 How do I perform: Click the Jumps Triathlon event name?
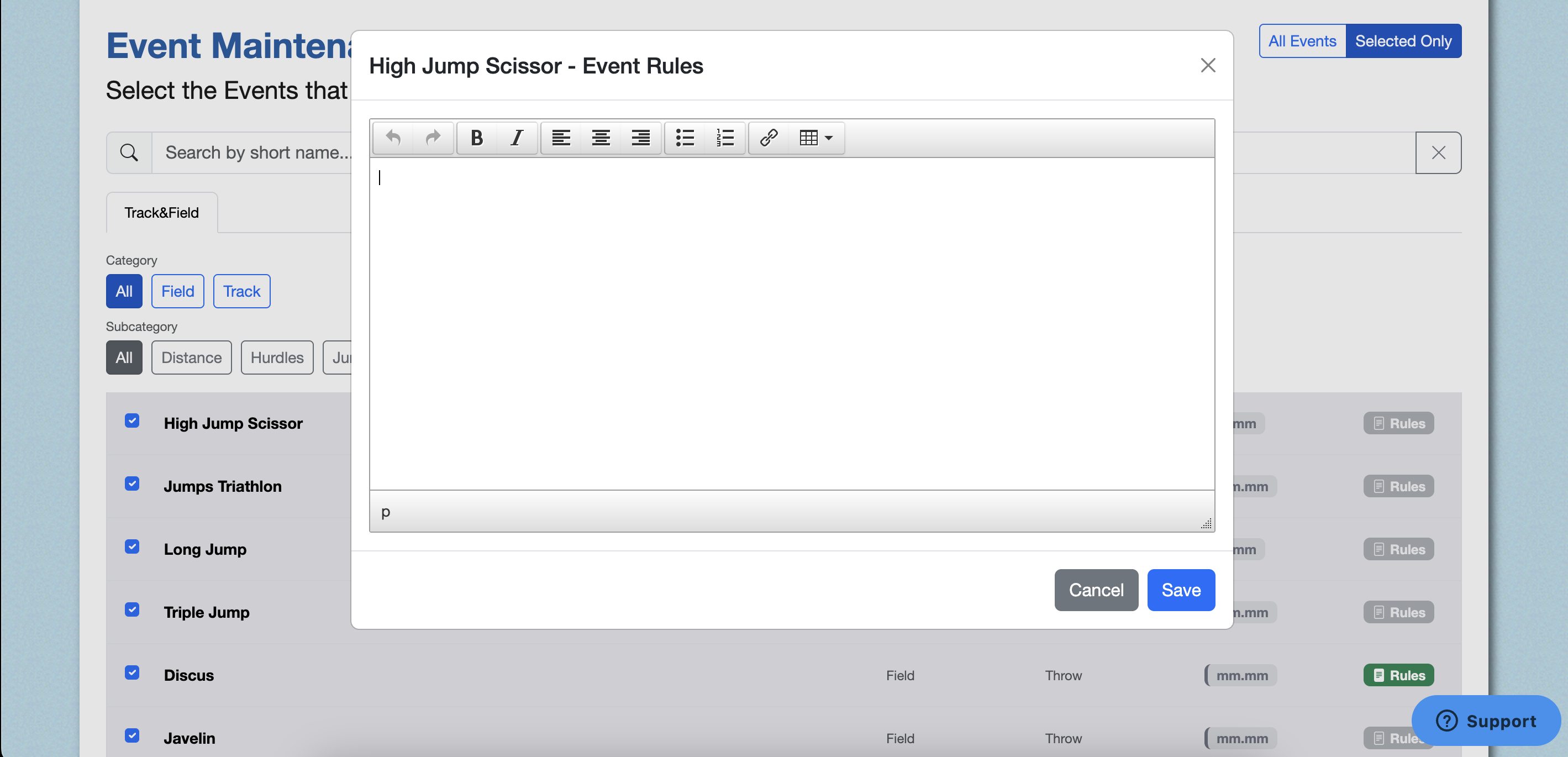tap(223, 487)
